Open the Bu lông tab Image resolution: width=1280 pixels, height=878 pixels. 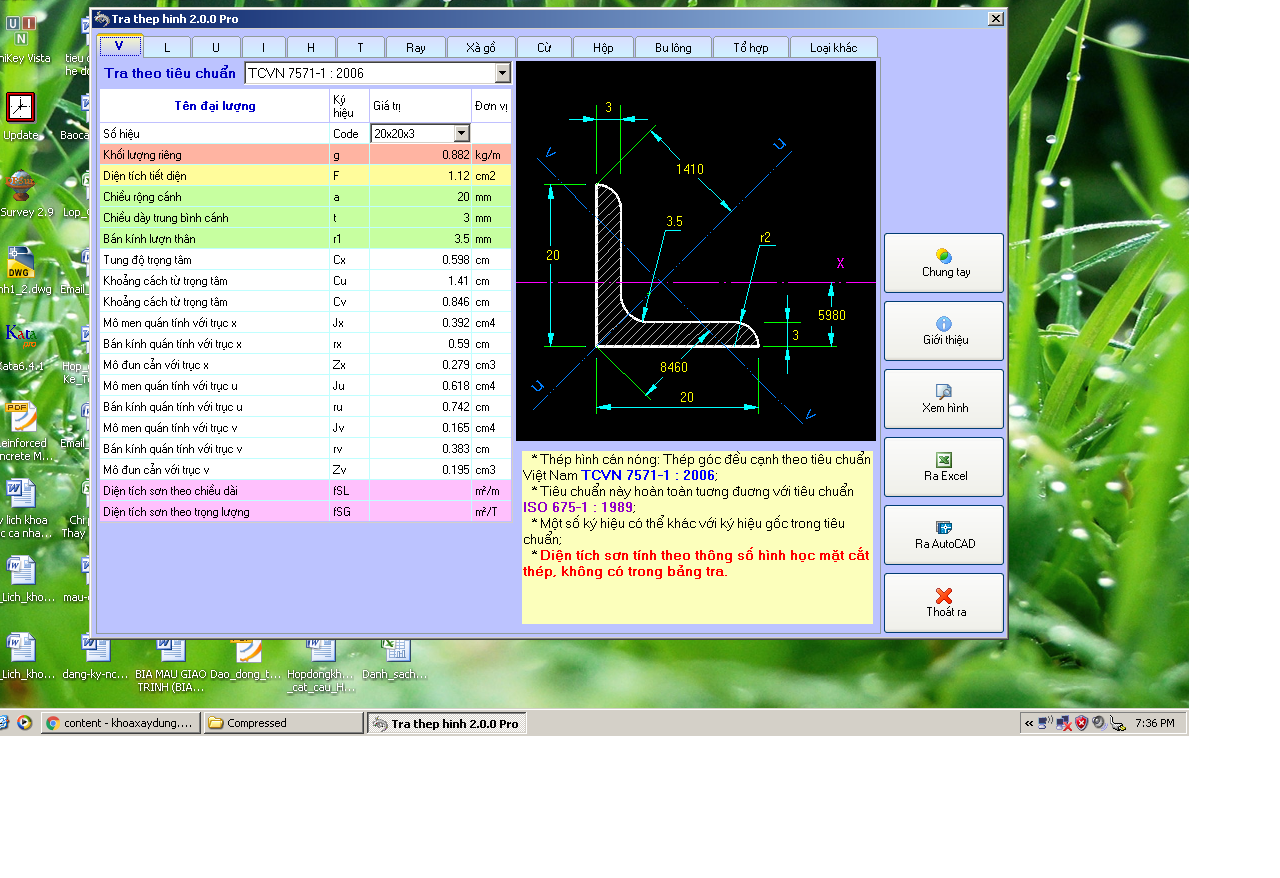point(673,48)
